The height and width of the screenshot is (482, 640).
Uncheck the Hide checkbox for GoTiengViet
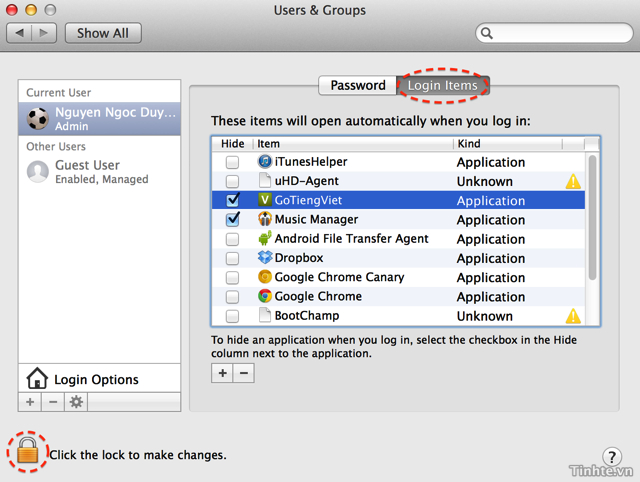tap(233, 200)
